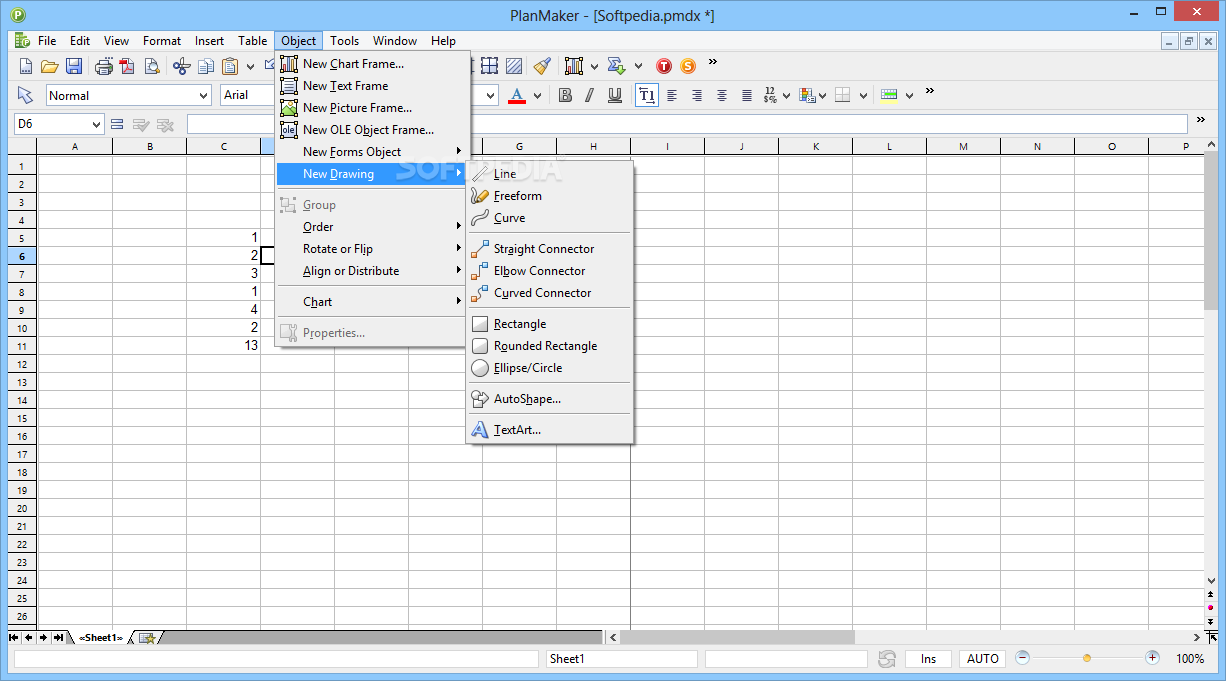Toggle the text direction T1 button

647,95
